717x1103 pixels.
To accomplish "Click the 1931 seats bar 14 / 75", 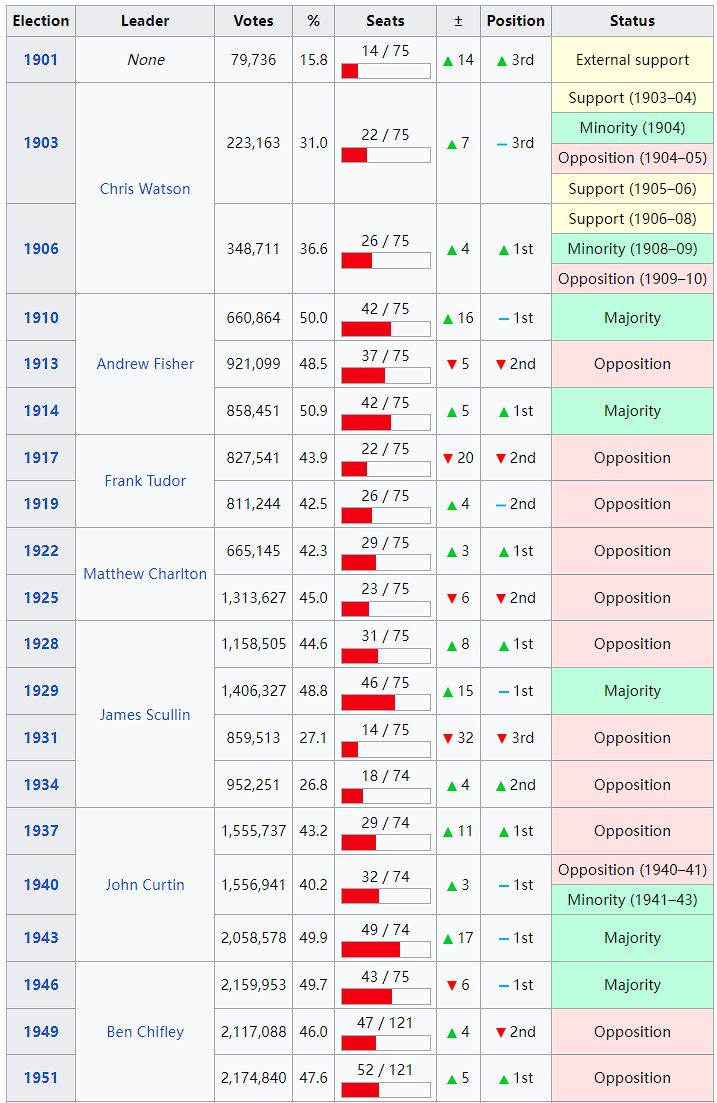I will click(x=386, y=750).
